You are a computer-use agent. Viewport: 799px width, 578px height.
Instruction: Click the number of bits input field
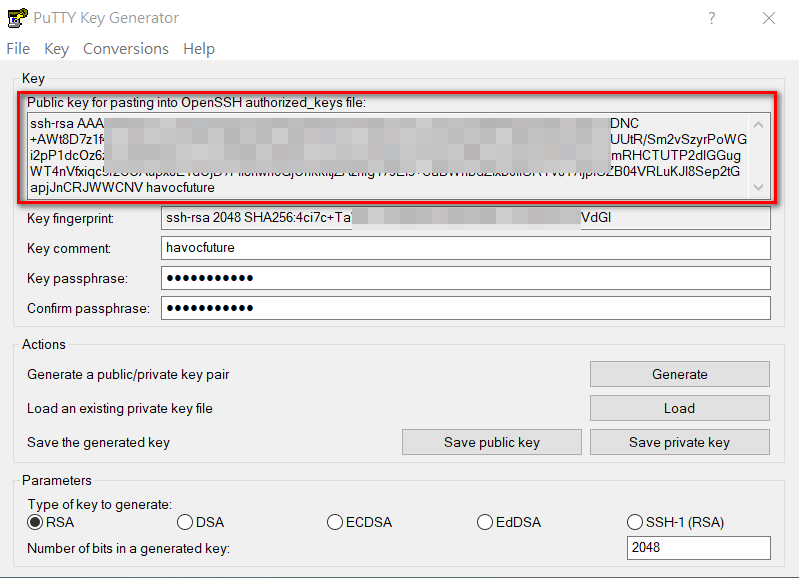699,548
